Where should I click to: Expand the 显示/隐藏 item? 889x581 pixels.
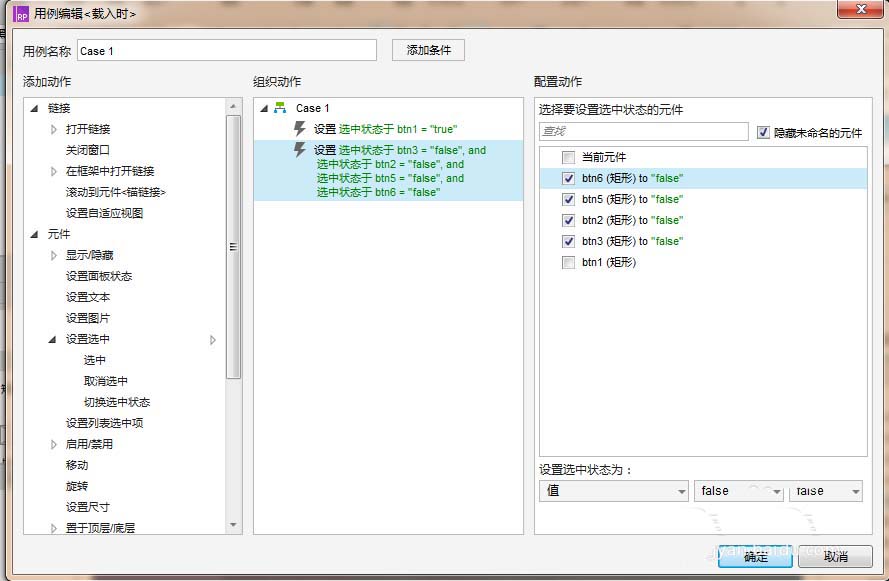click(x=53, y=255)
